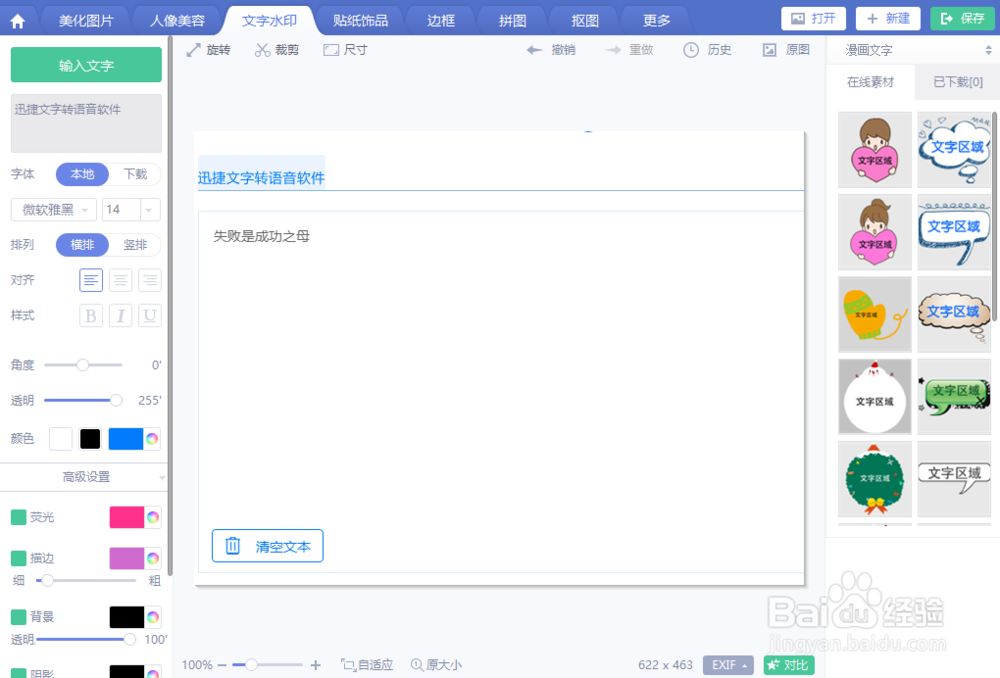Click the 打开 open button
The image size is (1000, 678).
[x=813, y=18]
